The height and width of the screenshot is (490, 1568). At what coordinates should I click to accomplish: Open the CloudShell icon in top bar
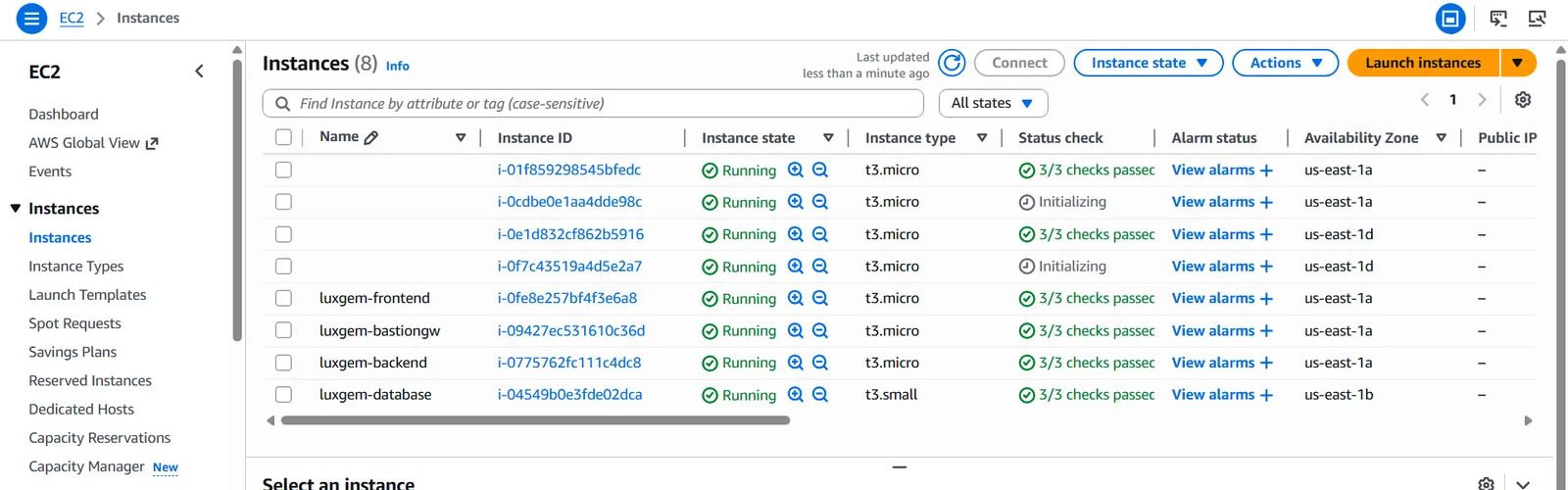pos(1498,18)
